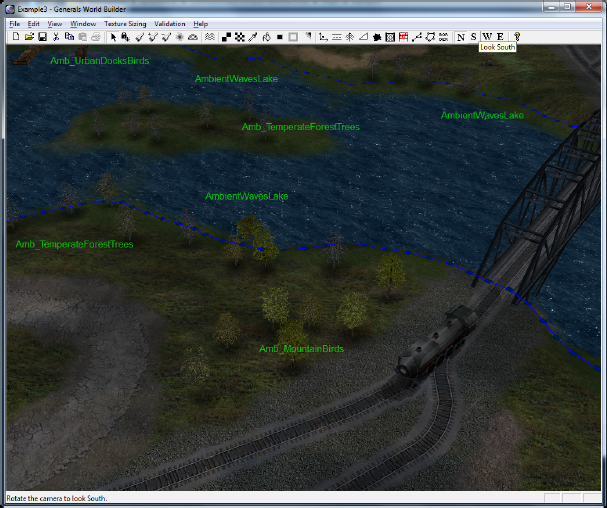Rotate camera south with S button
This screenshot has width=607, height=508.
tap(473, 37)
